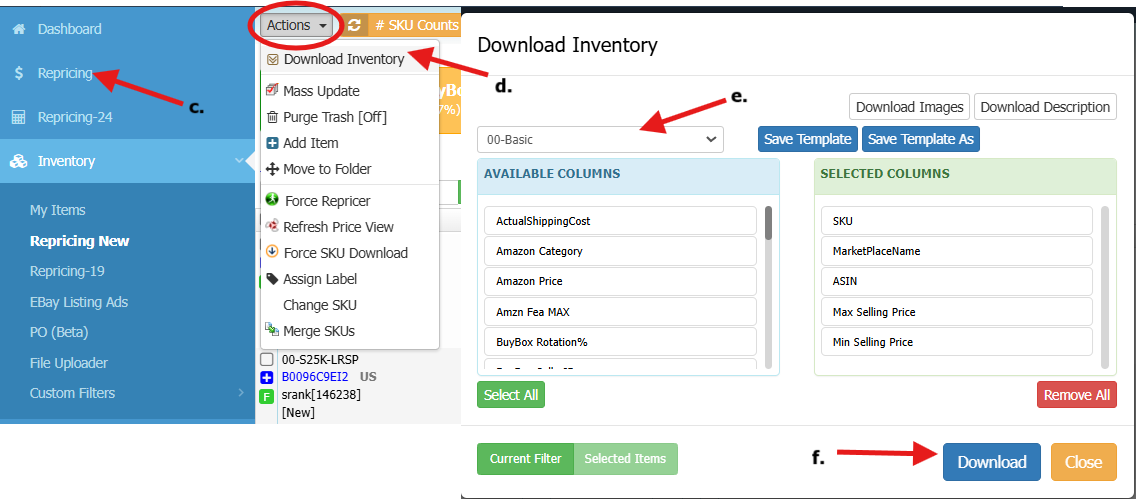
Task: Choose Mass Update from the Actions menu
Action: tap(321, 91)
